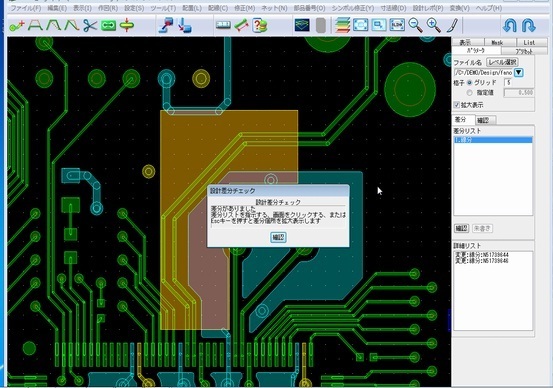Select the add via route tool icon
Image resolution: width=553 pixels, height=388 pixels.
17,25
